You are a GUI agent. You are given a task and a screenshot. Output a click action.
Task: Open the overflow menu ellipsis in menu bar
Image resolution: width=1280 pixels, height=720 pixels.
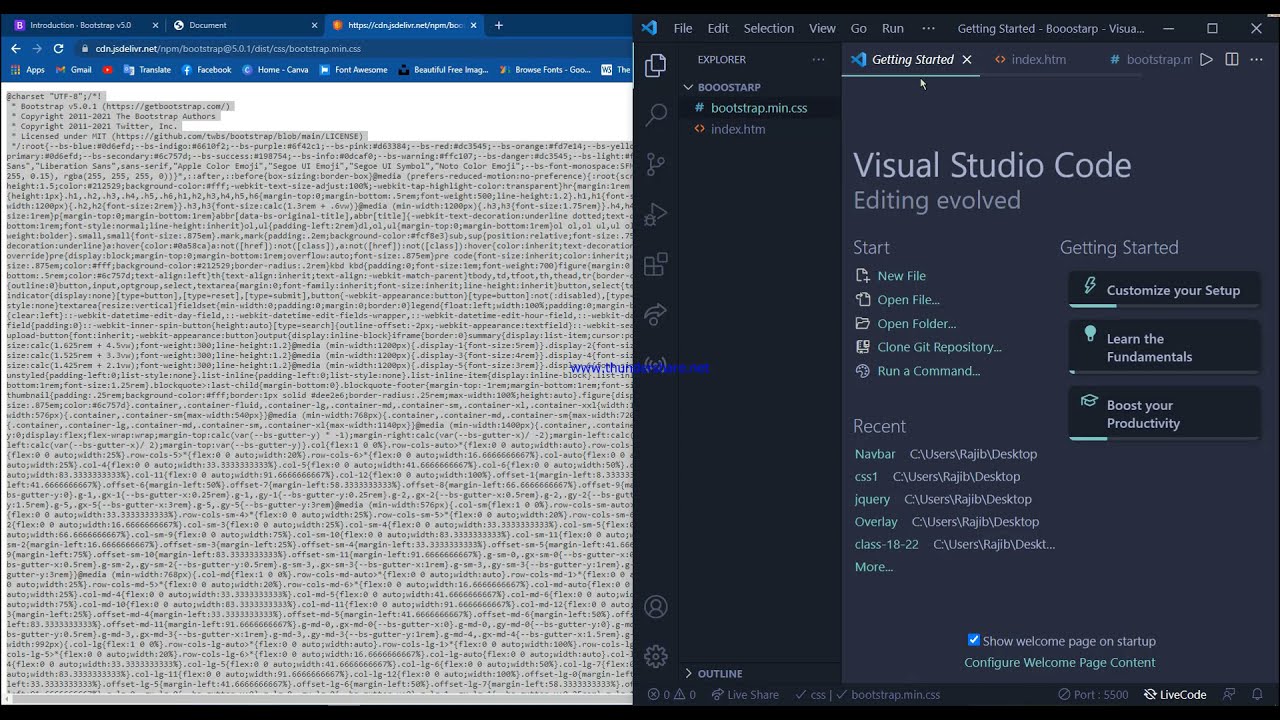[928, 28]
